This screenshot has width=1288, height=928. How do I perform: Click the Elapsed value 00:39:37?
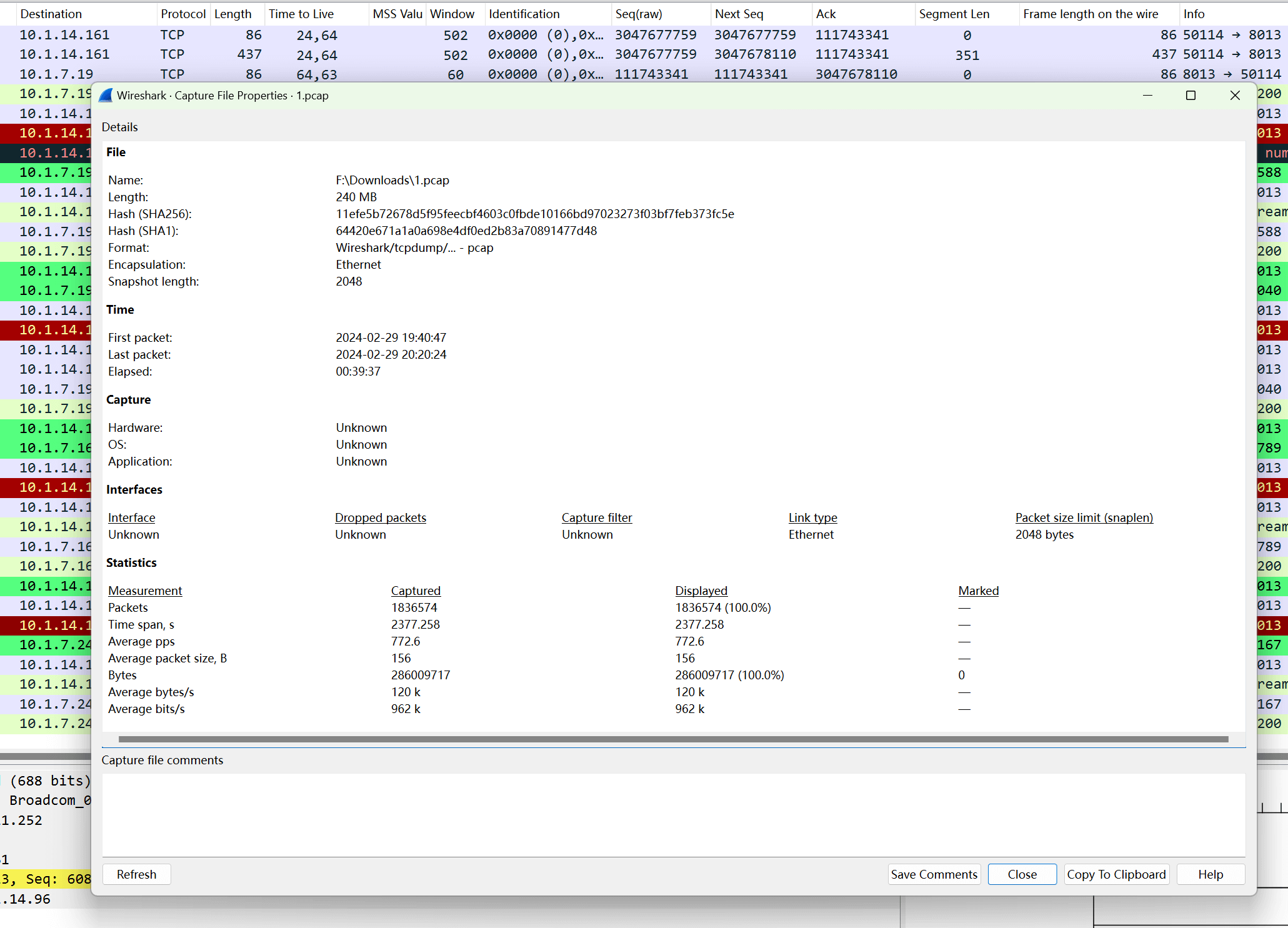click(x=358, y=371)
